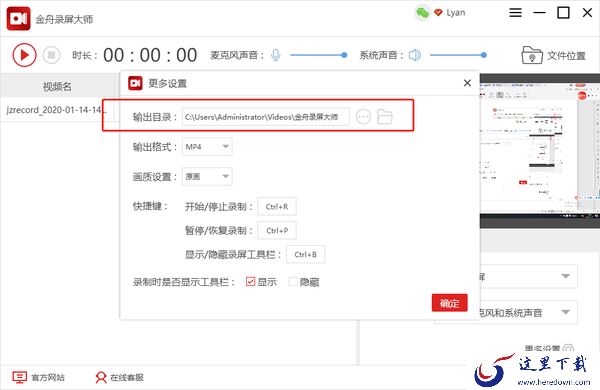Check the 隐藏 toolbar option
Image resolution: width=600 pixels, height=390 pixels.
point(293,282)
